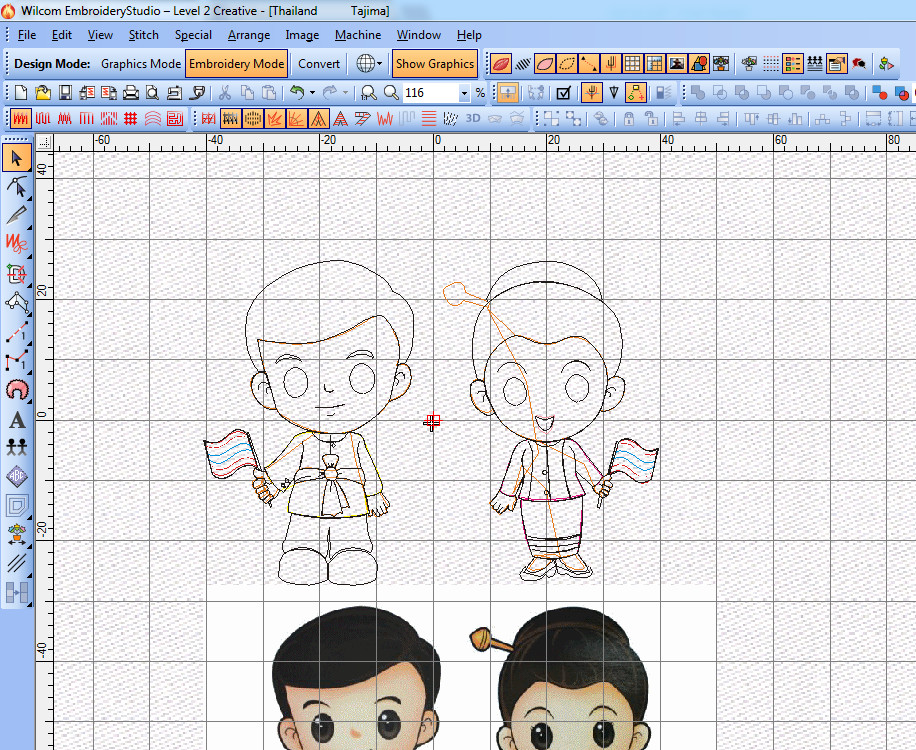Open the Arrange menu
916x750 pixels.
coord(249,35)
